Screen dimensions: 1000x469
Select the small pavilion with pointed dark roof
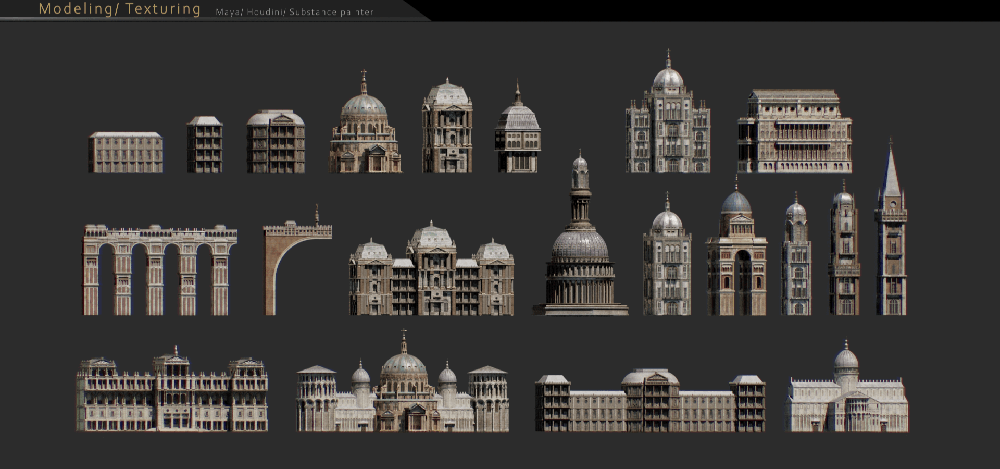click(x=517, y=135)
